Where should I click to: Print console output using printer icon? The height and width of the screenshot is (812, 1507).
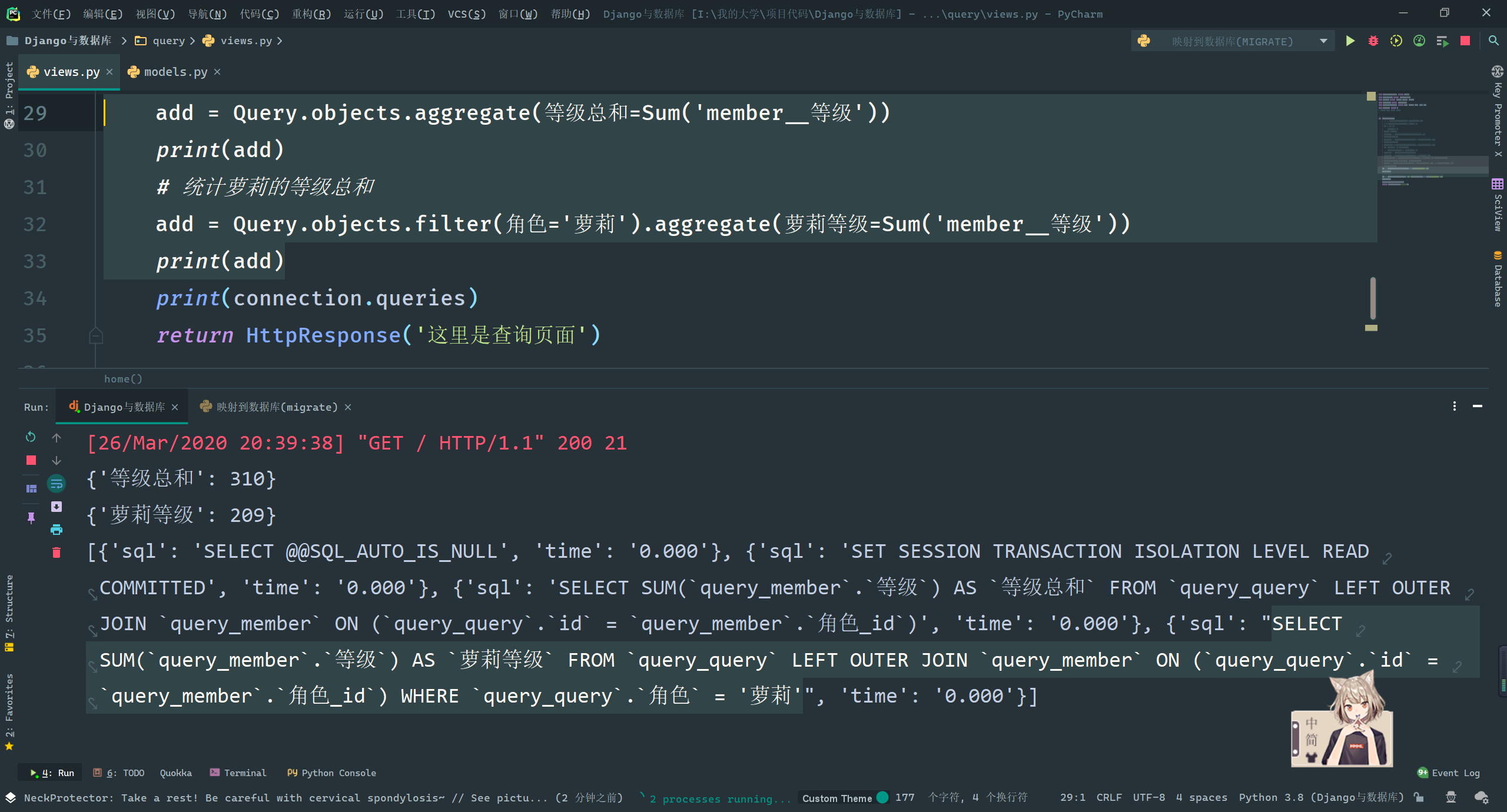pyautogui.click(x=57, y=530)
